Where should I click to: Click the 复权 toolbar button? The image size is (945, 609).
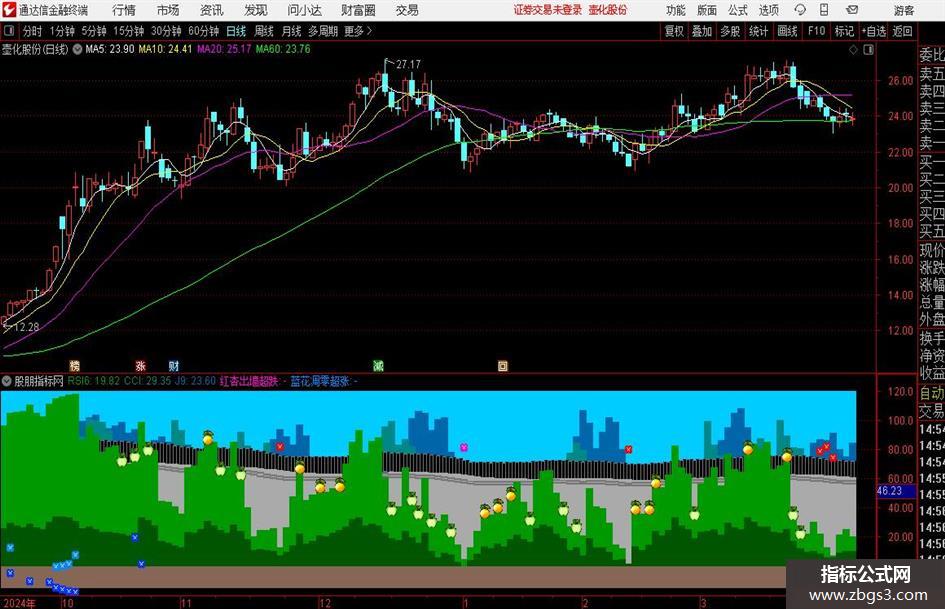pyautogui.click(x=674, y=31)
